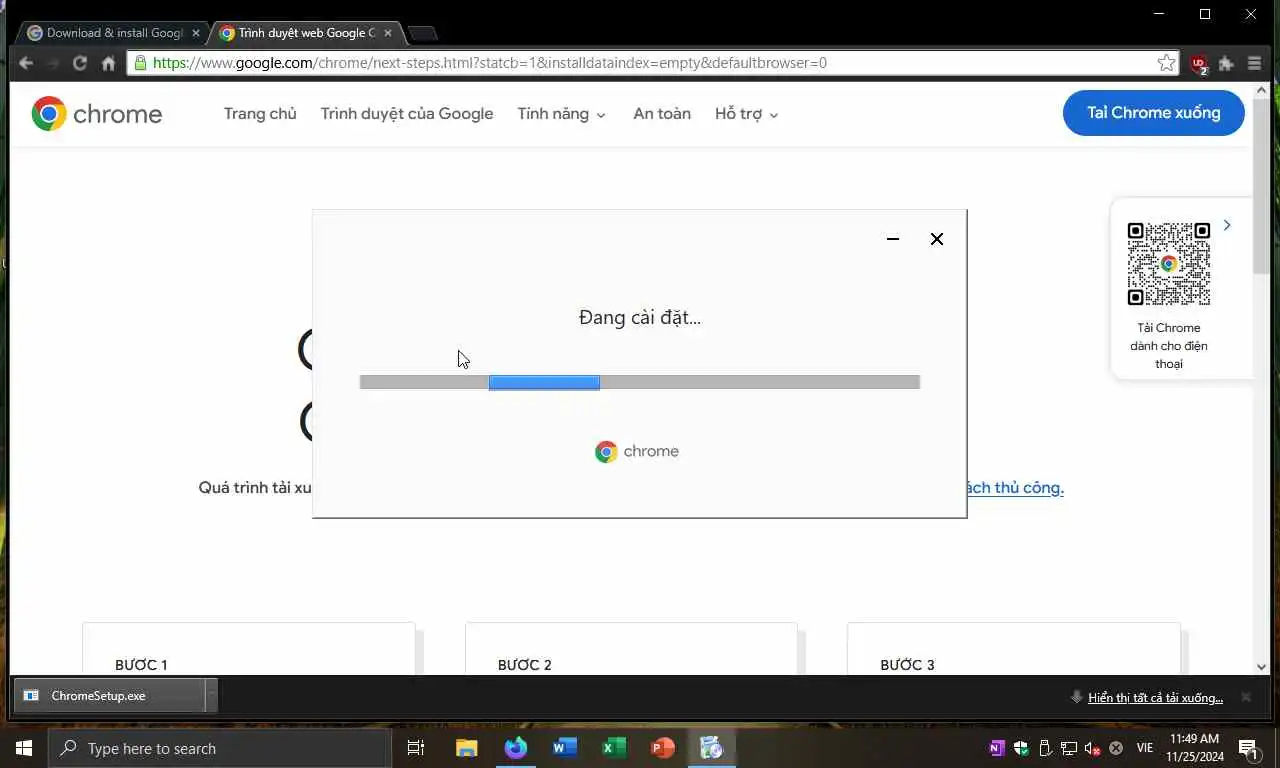Click the thủ công link
This screenshot has width=1280, height=768.
(x=1014, y=488)
